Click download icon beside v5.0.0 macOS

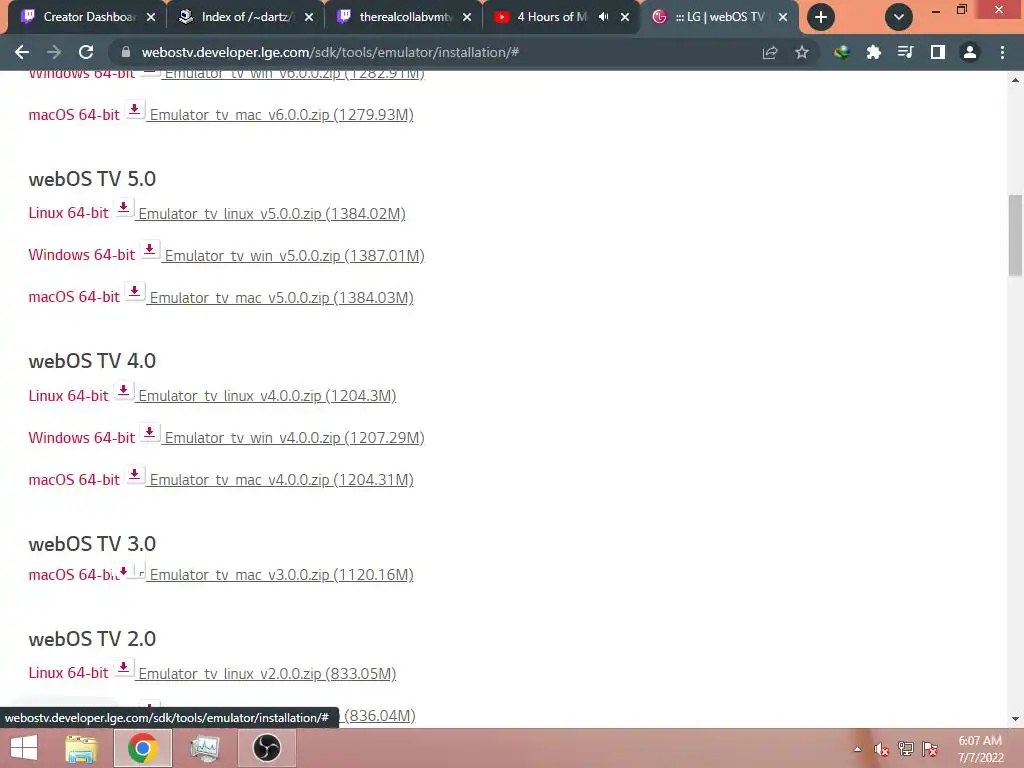click(x=134, y=293)
